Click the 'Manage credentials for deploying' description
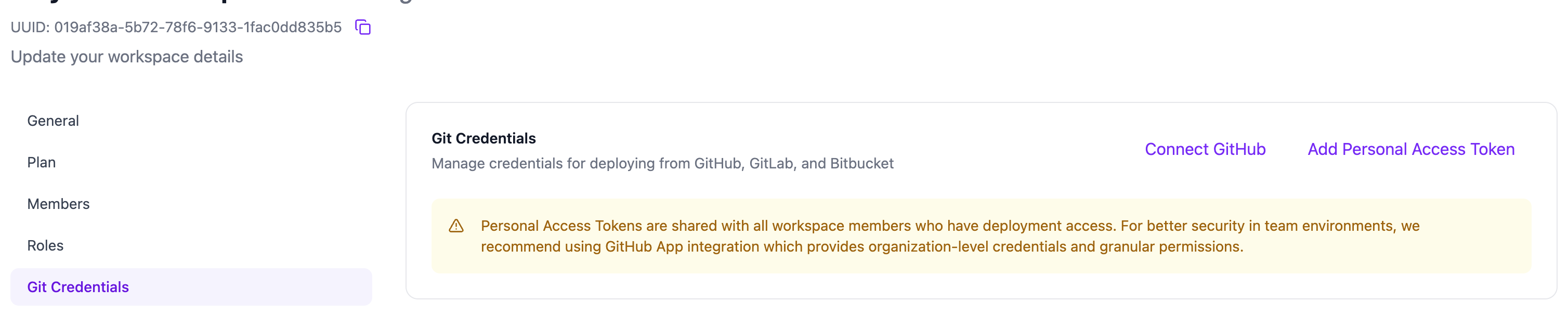The width and height of the screenshot is (1568, 315). [x=662, y=164]
